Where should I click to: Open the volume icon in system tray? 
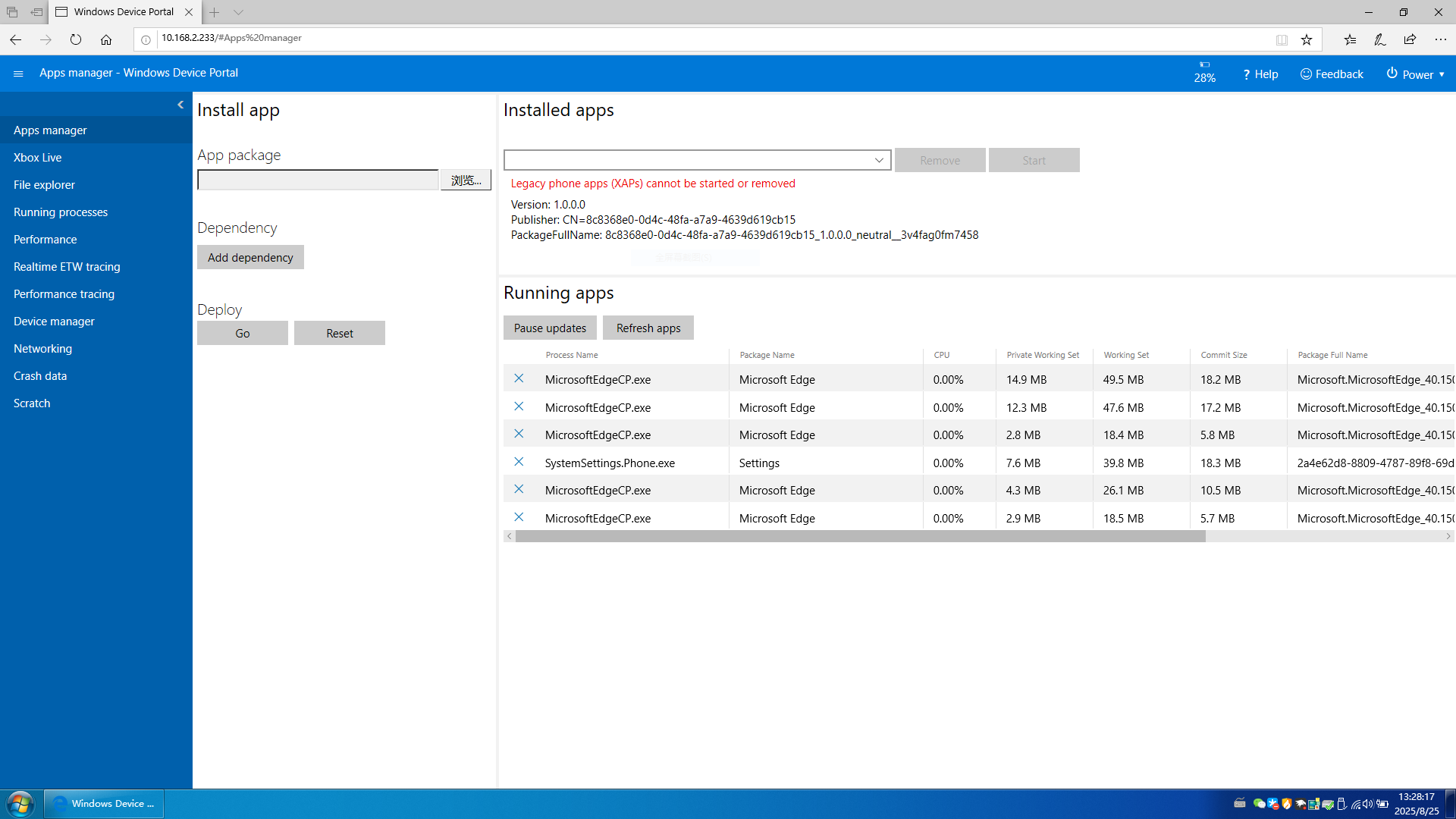point(1369,804)
